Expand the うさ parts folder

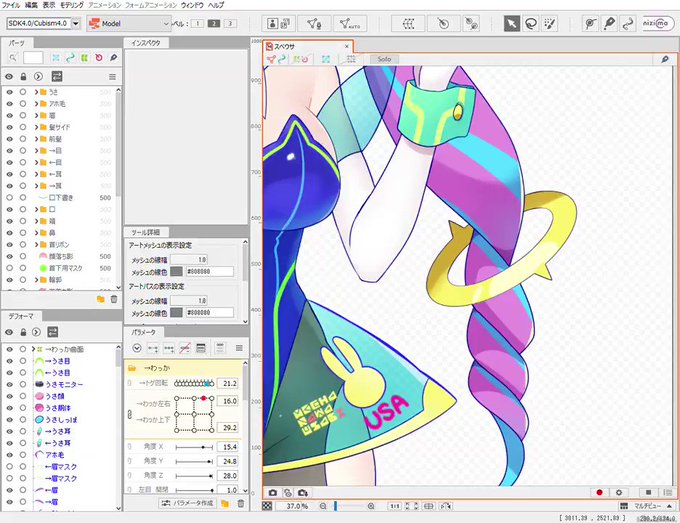(36, 92)
